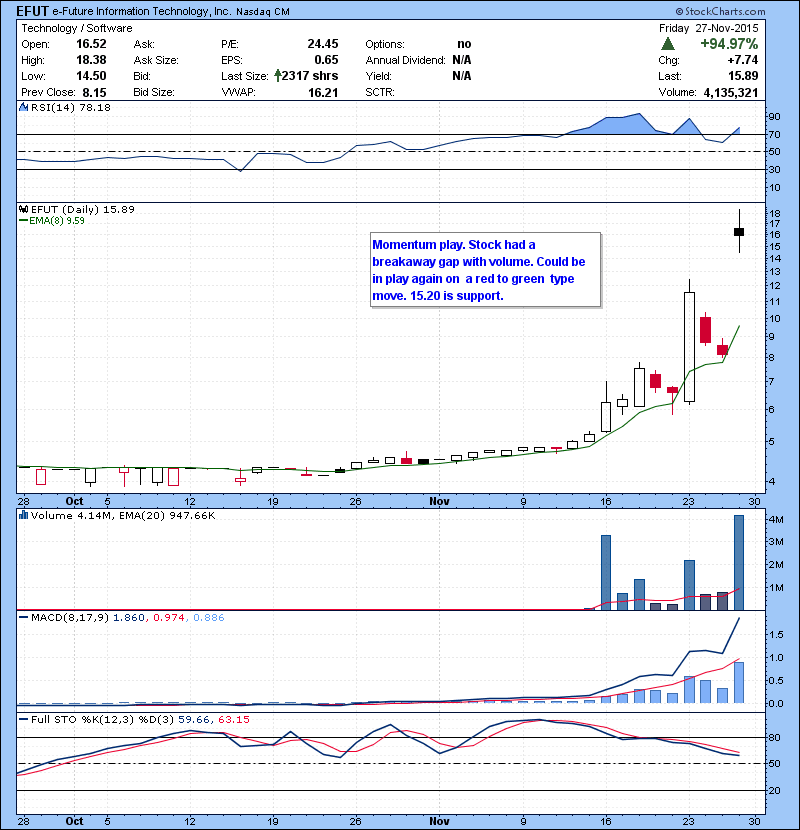Click the Options value "no"
800x830 pixels.
coord(464,44)
